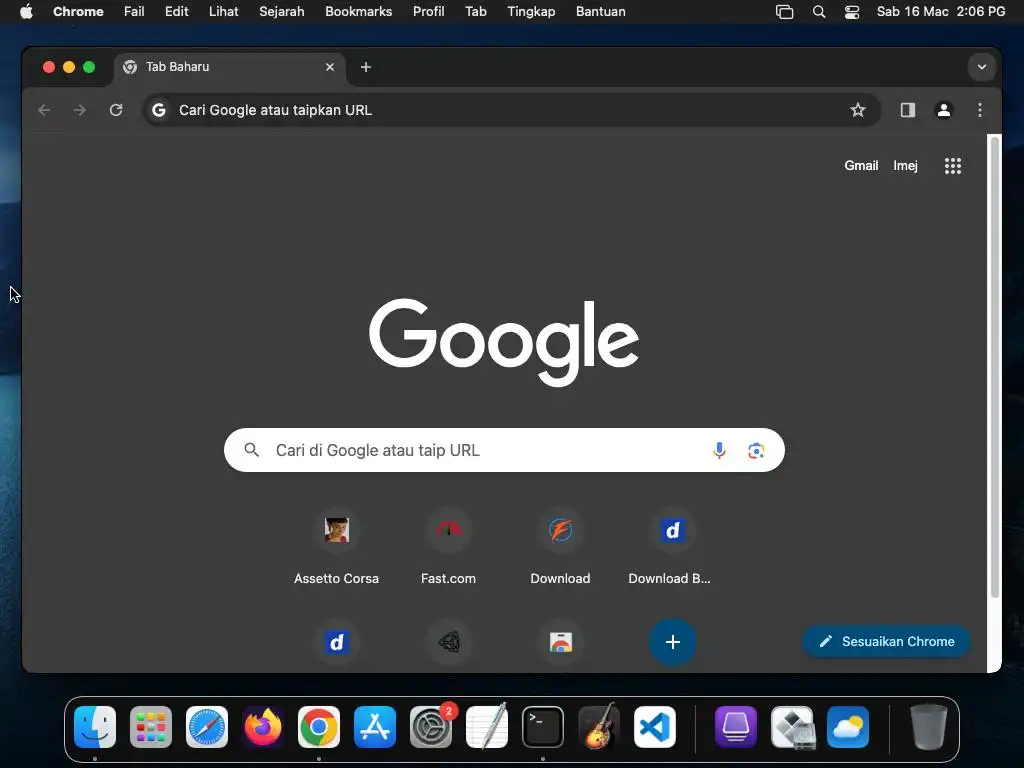
Task: Open the Chrome Web Store shortcut
Action: (x=560, y=642)
